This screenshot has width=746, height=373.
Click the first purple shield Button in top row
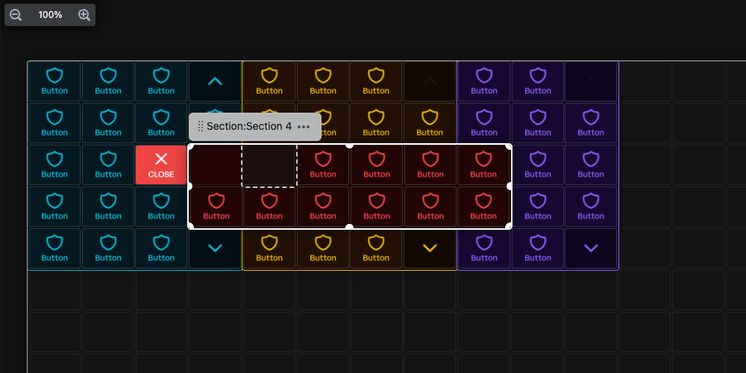click(484, 81)
